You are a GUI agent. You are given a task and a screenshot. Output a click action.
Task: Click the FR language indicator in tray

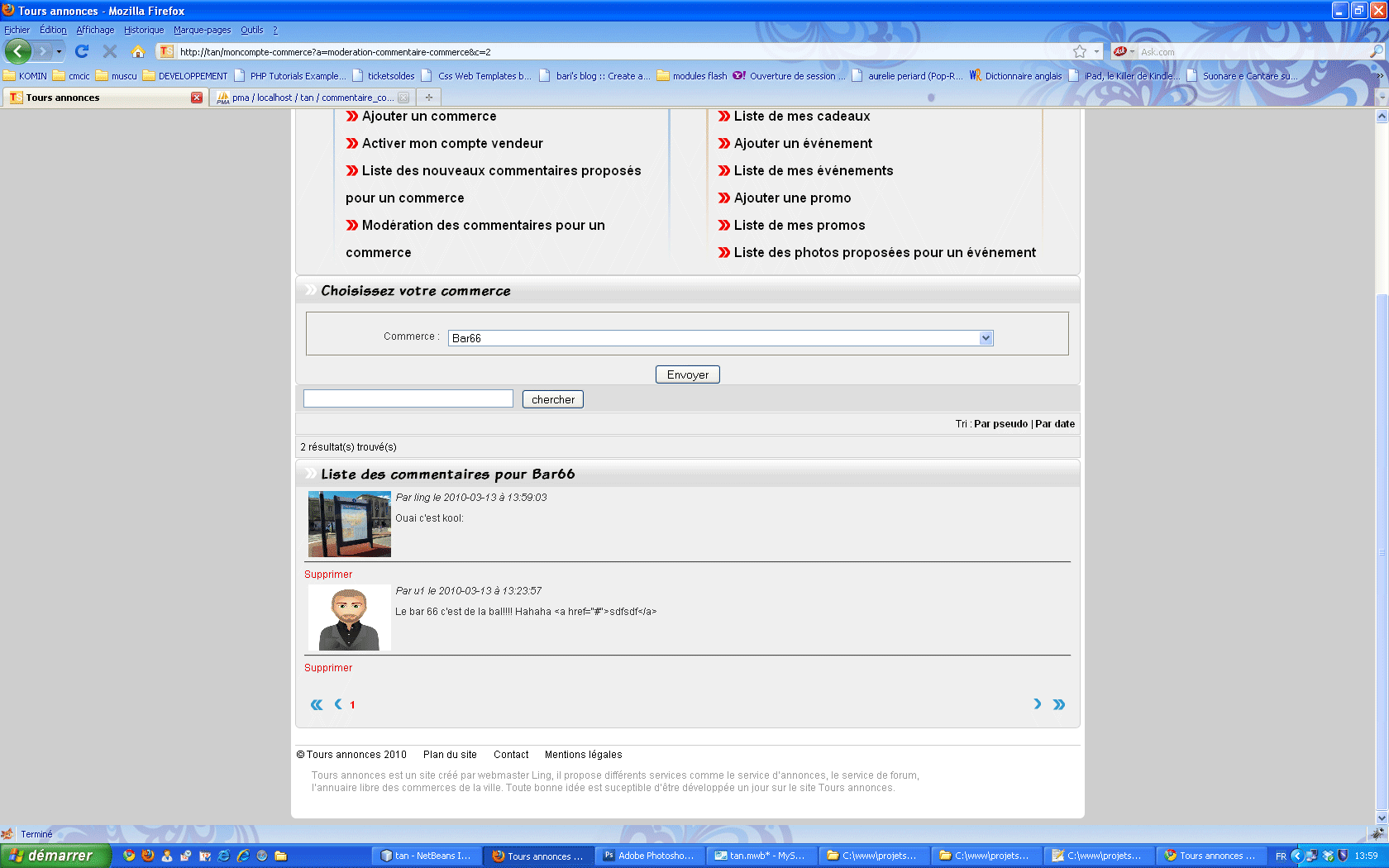[1281, 856]
